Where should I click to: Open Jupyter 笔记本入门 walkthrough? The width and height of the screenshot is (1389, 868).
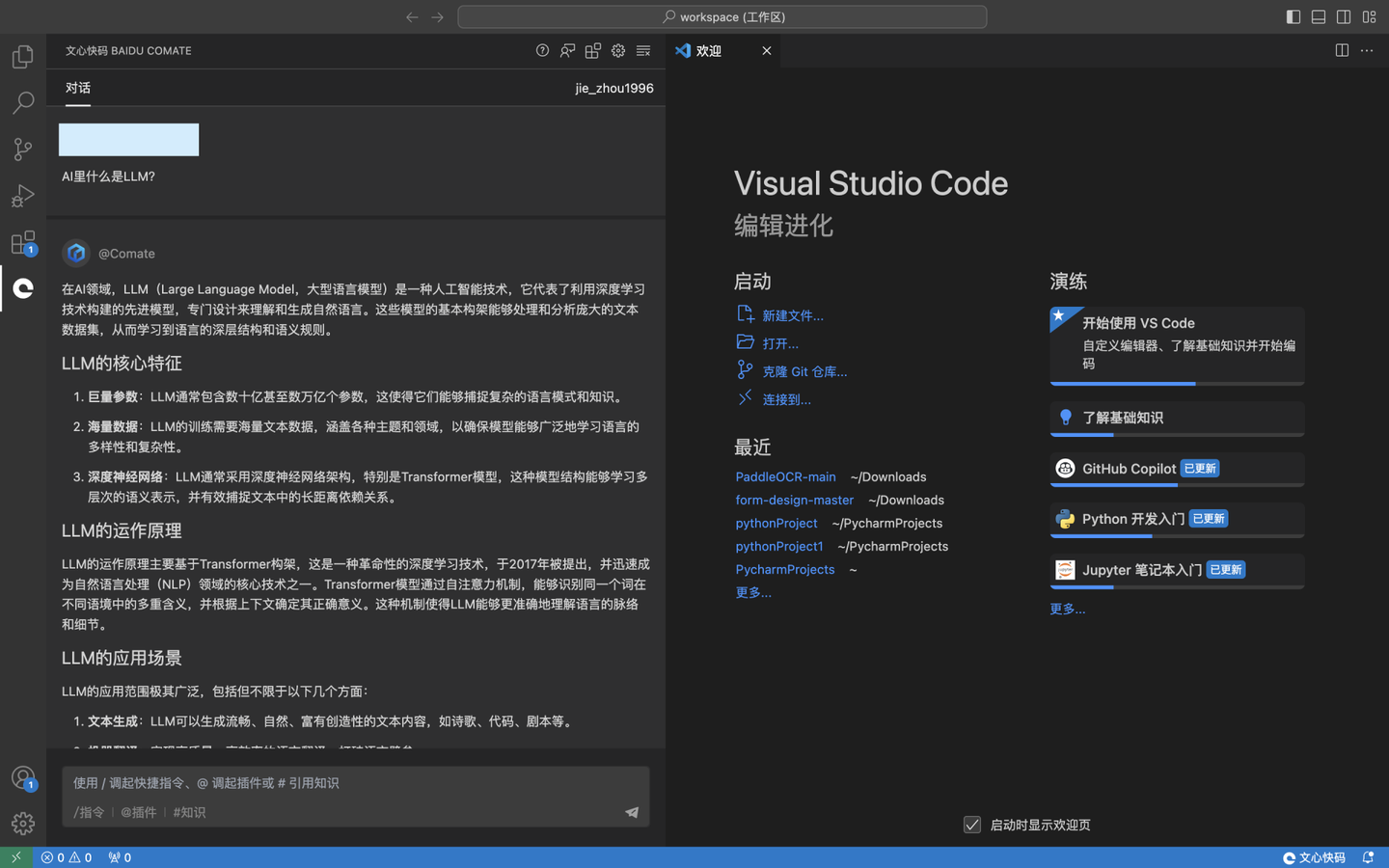pos(1177,571)
